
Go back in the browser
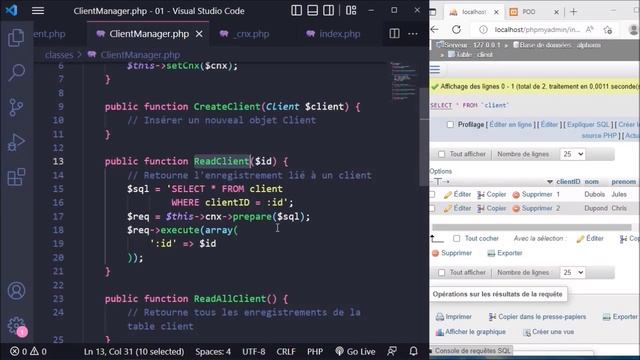[x=435, y=29]
